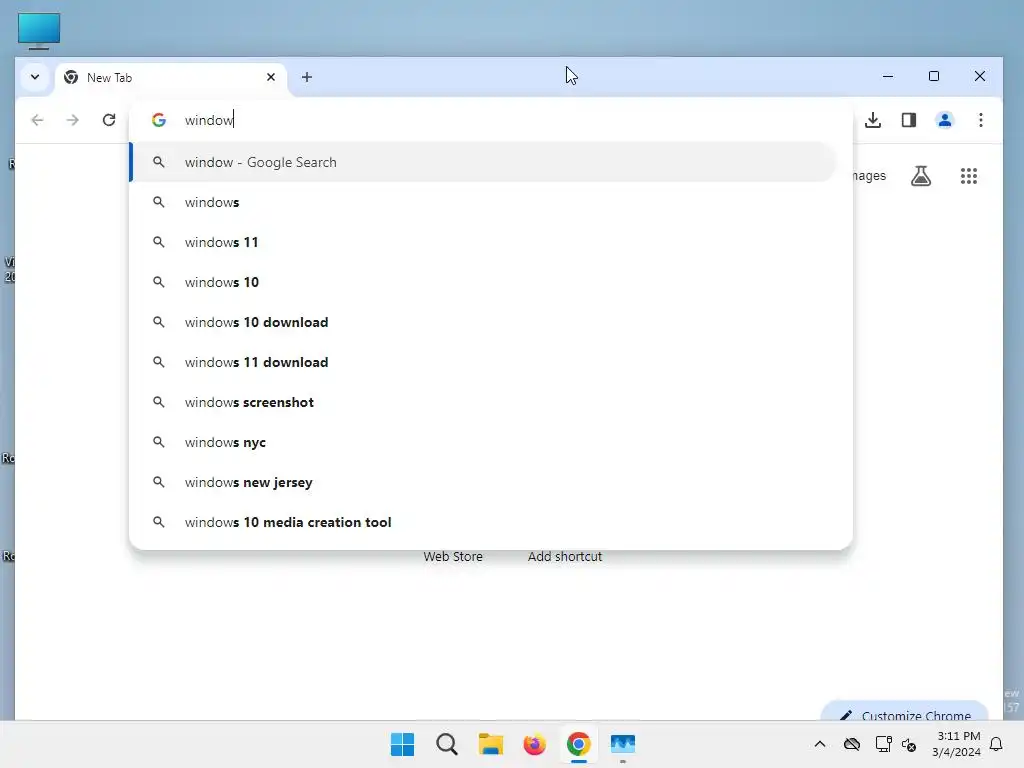Open the desktop monitor icon

click(x=39, y=30)
